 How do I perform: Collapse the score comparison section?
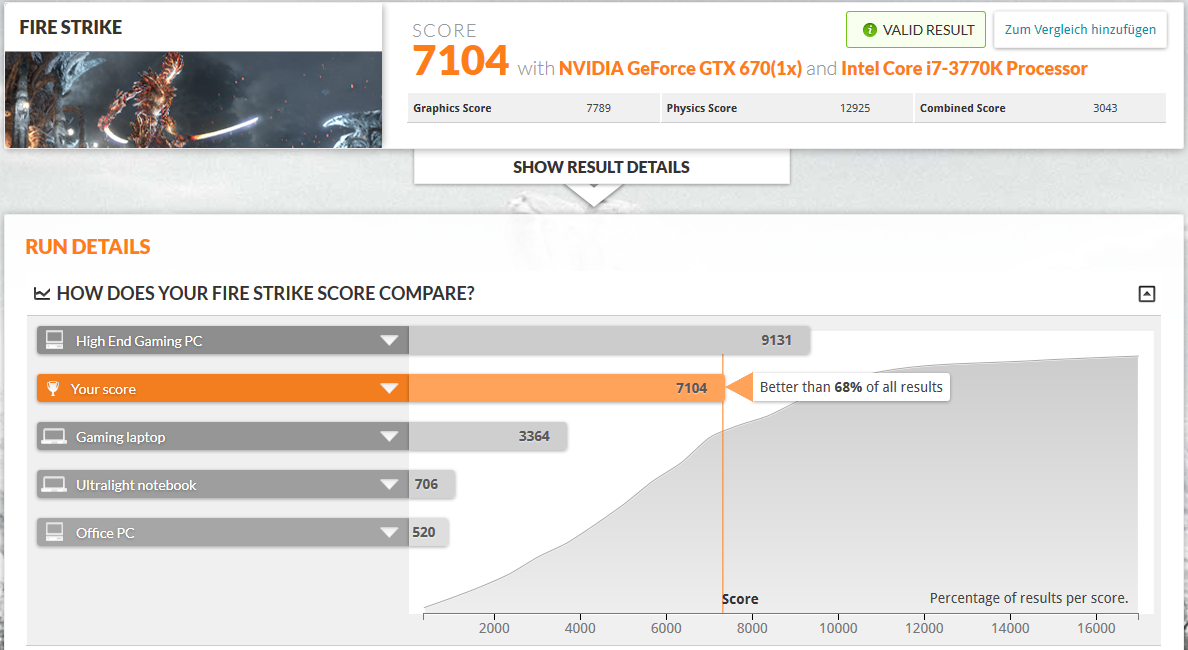pos(1146,294)
